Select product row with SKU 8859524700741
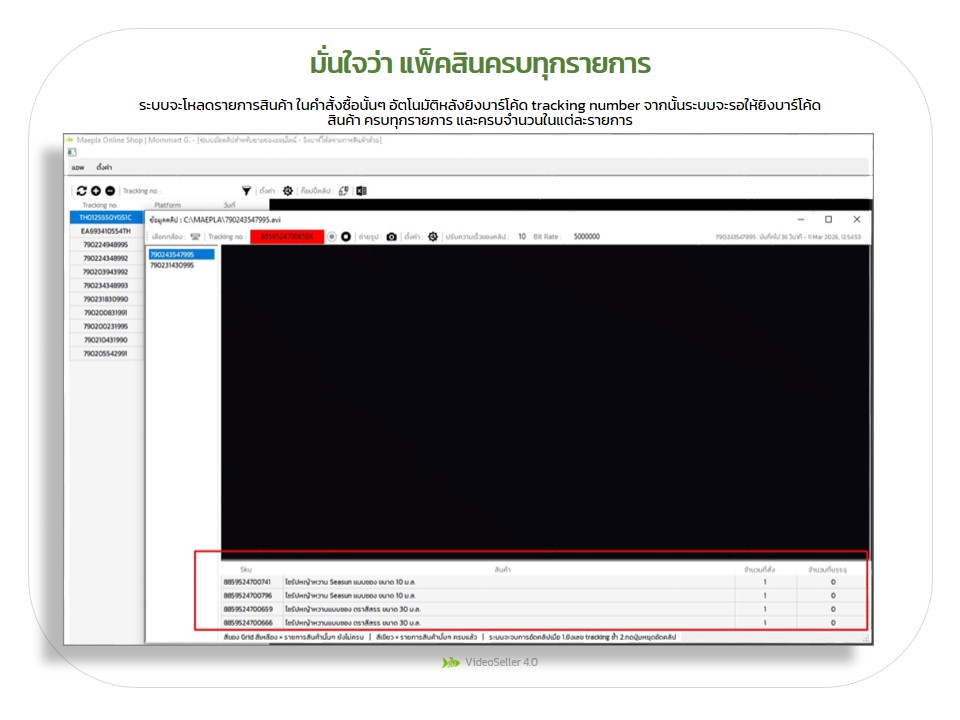Screen dimensions: 960x720 248,581
